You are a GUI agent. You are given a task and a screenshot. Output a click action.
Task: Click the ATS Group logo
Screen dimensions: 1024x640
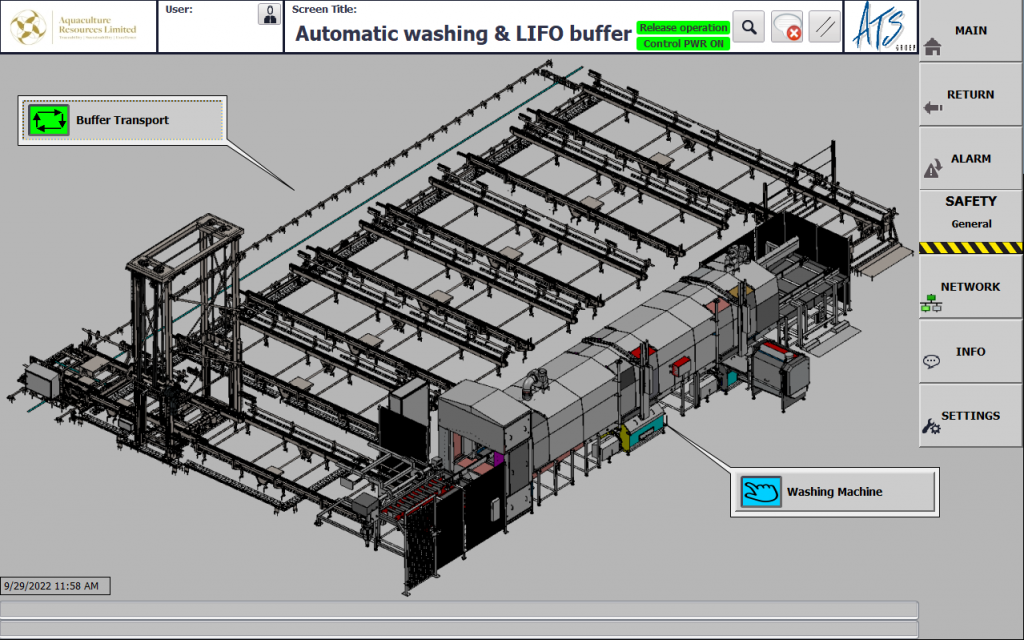coord(880,27)
